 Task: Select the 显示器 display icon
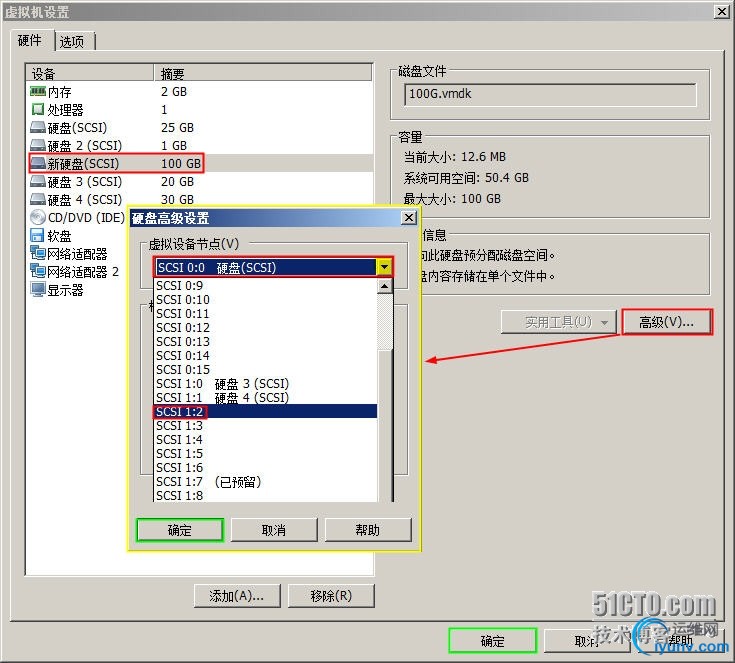tap(38, 290)
